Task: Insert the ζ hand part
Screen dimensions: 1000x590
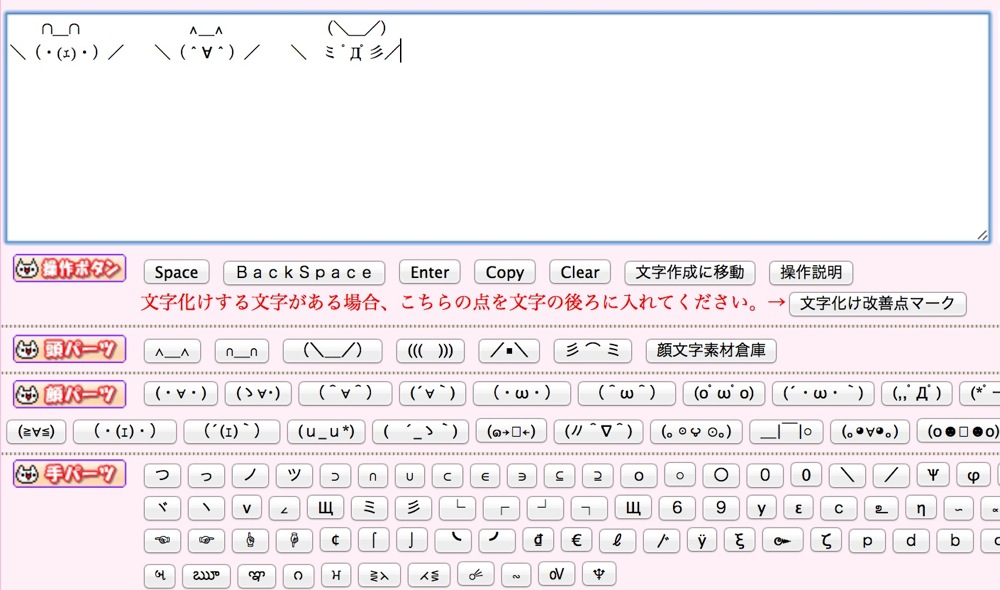Action: click(x=827, y=541)
